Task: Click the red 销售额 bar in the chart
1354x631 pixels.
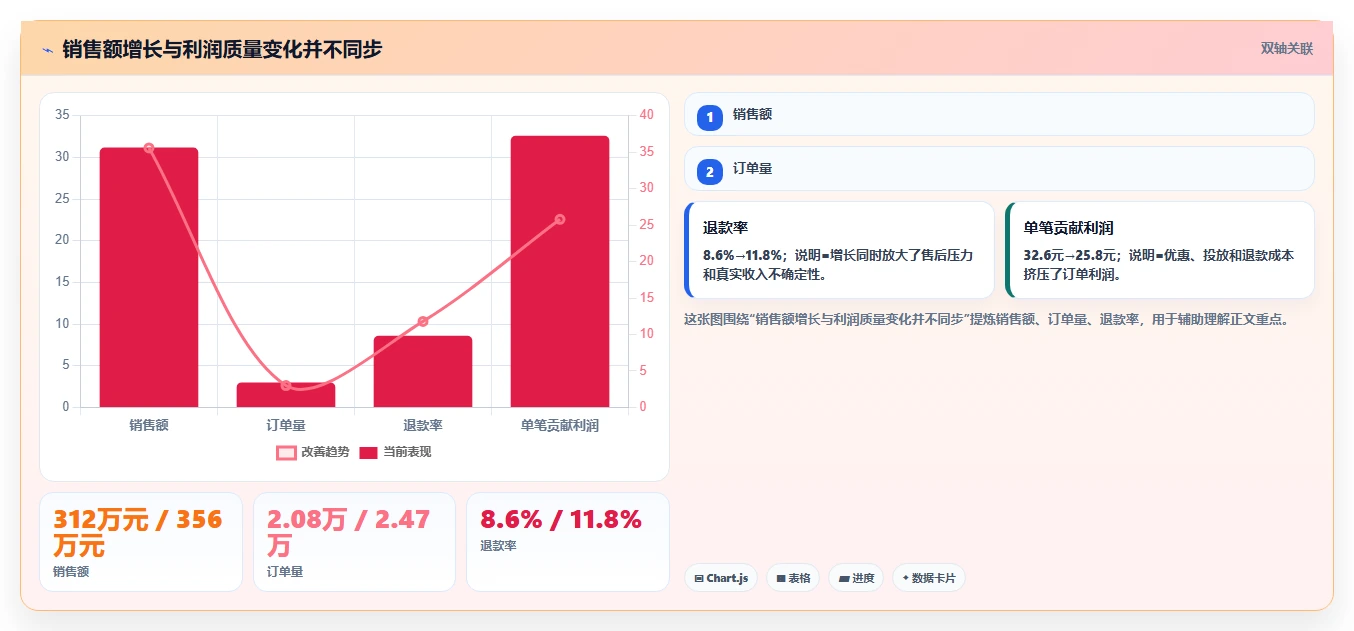Action: coord(149,277)
